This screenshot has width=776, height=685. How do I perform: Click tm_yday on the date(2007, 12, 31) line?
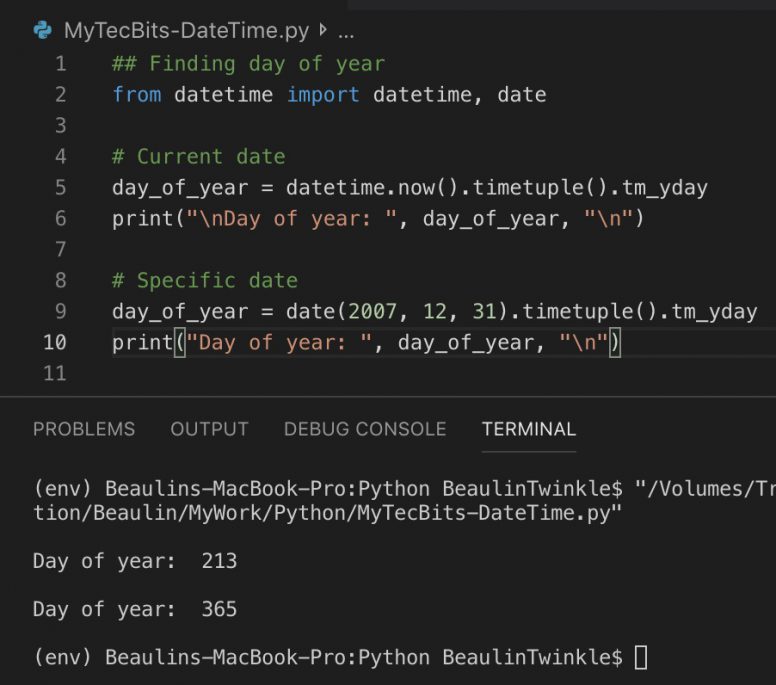[714, 311]
